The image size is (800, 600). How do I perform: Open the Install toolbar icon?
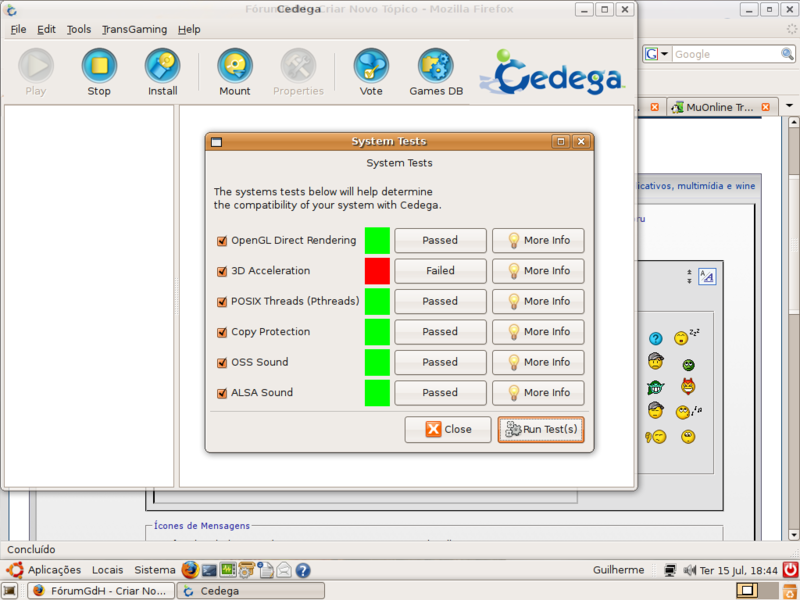tap(162, 66)
